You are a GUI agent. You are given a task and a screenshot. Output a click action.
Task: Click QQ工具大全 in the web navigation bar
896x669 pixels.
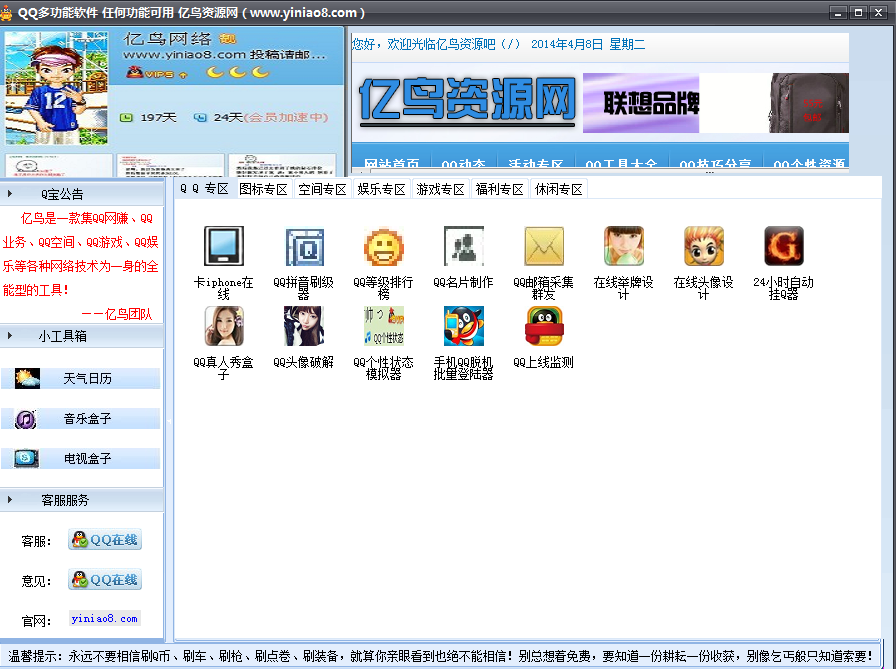[x=621, y=163]
